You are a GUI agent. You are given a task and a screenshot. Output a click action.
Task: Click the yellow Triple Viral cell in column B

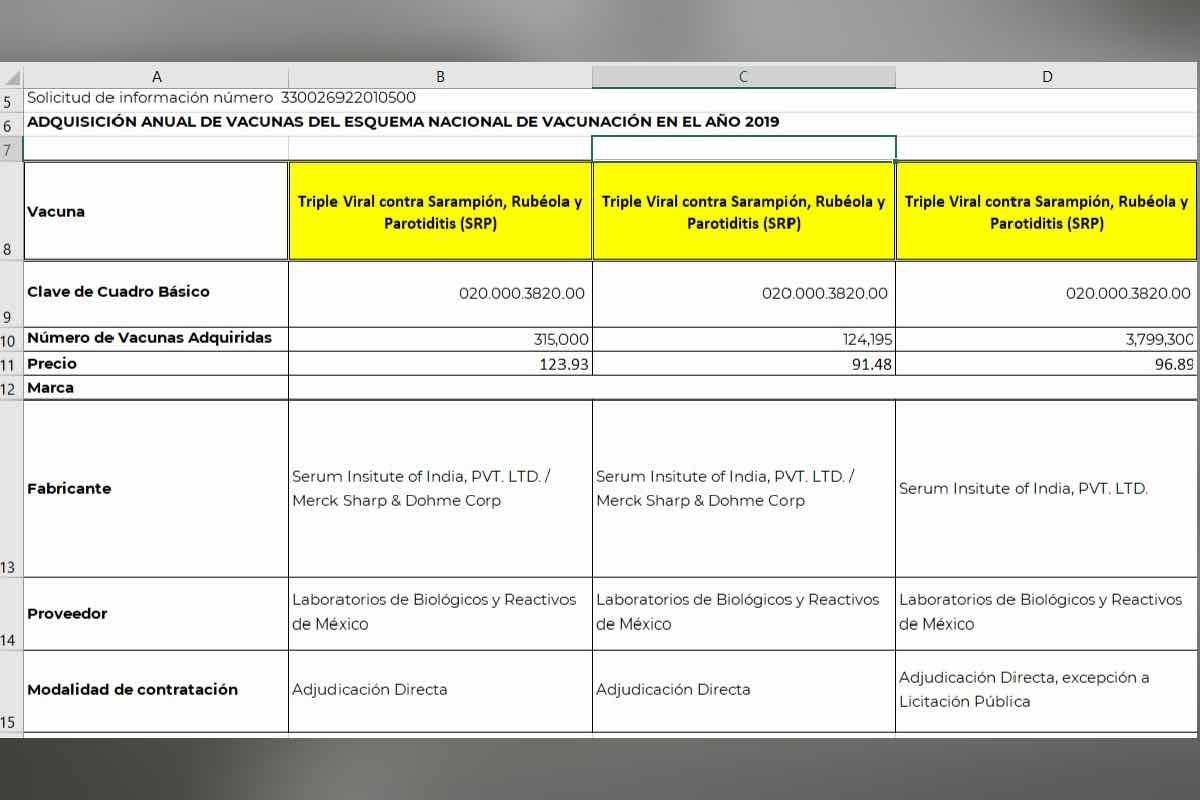(440, 212)
